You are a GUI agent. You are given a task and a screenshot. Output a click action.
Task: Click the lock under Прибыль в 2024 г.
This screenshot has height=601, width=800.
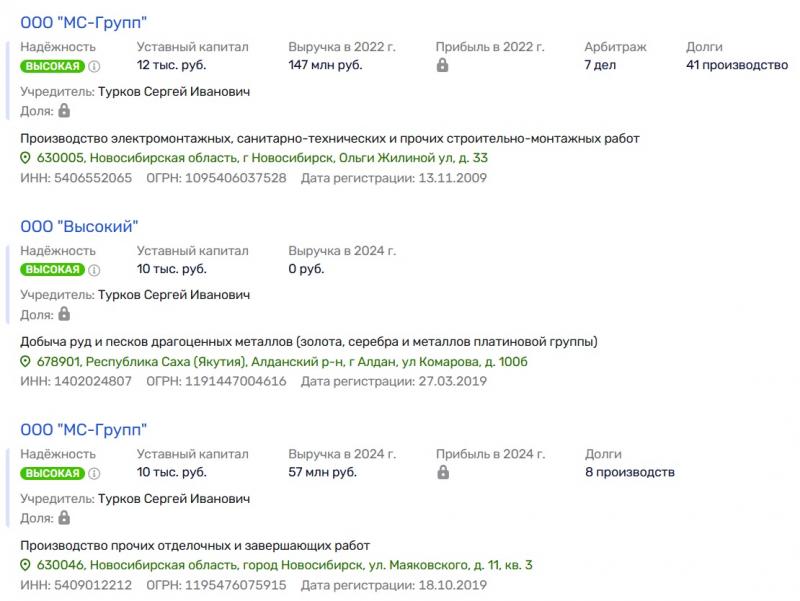(442, 473)
